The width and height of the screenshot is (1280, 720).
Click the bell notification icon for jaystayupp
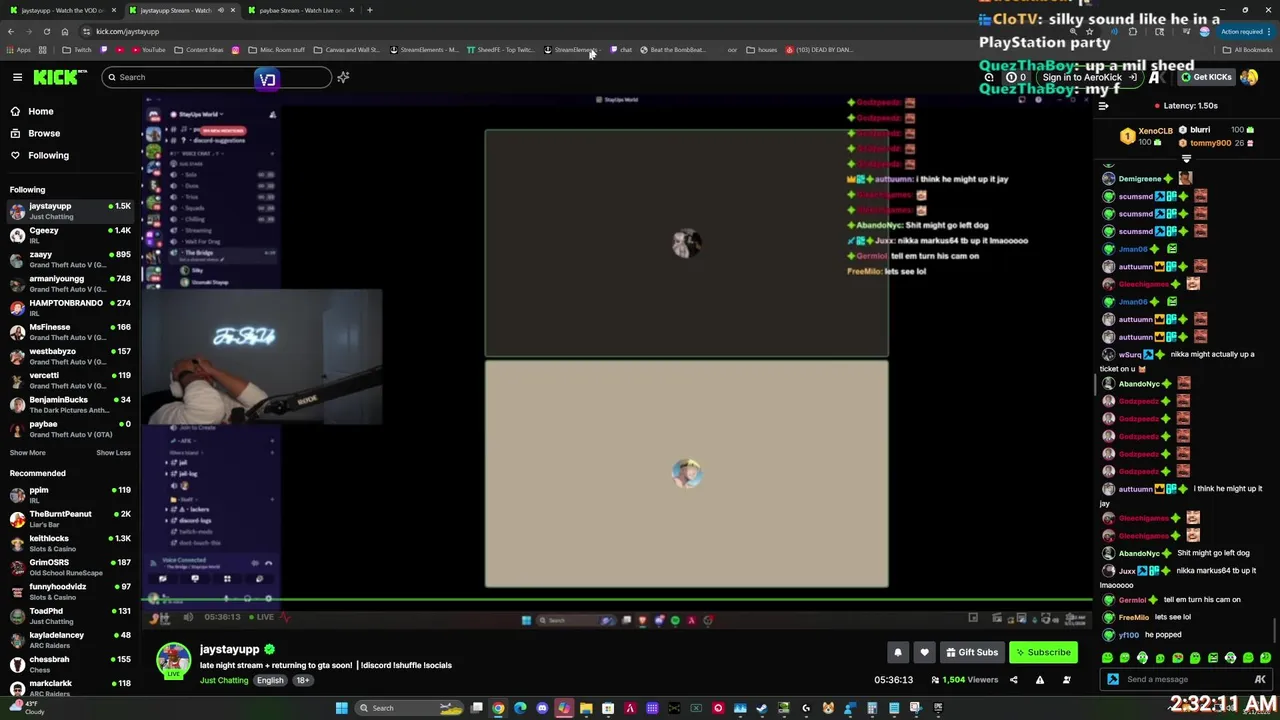pyautogui.click(x=898, y=652)
